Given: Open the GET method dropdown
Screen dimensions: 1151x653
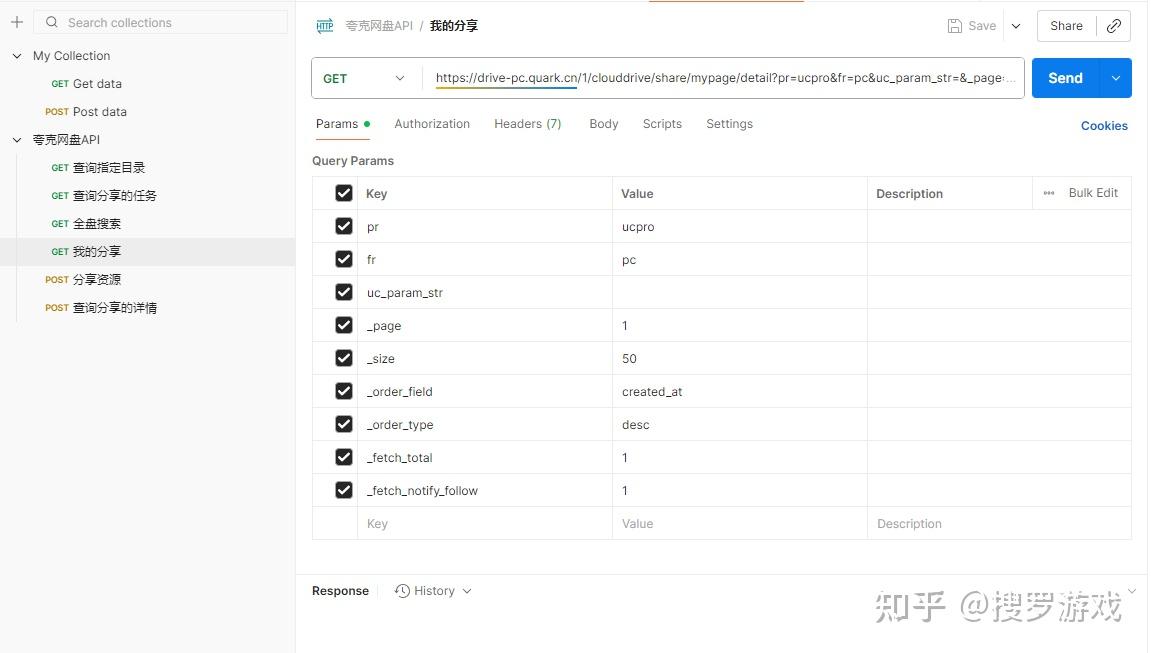Looking at the screenshot, I should click(x=364, y=78).
